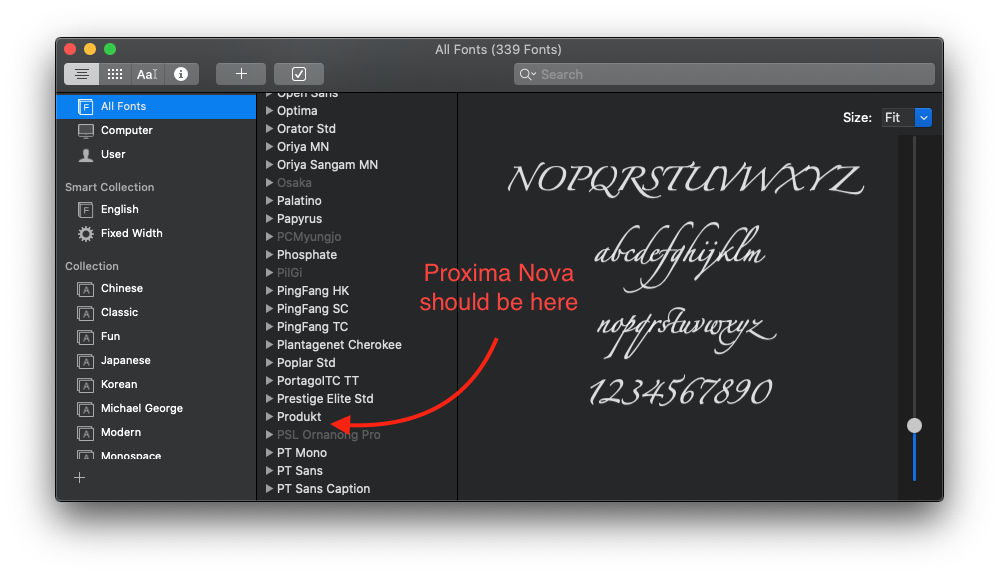Image resolution: width=999 pixels, height=575 pixels.
Task: Close the Font Book window
Action: click(x=71, y=49)
